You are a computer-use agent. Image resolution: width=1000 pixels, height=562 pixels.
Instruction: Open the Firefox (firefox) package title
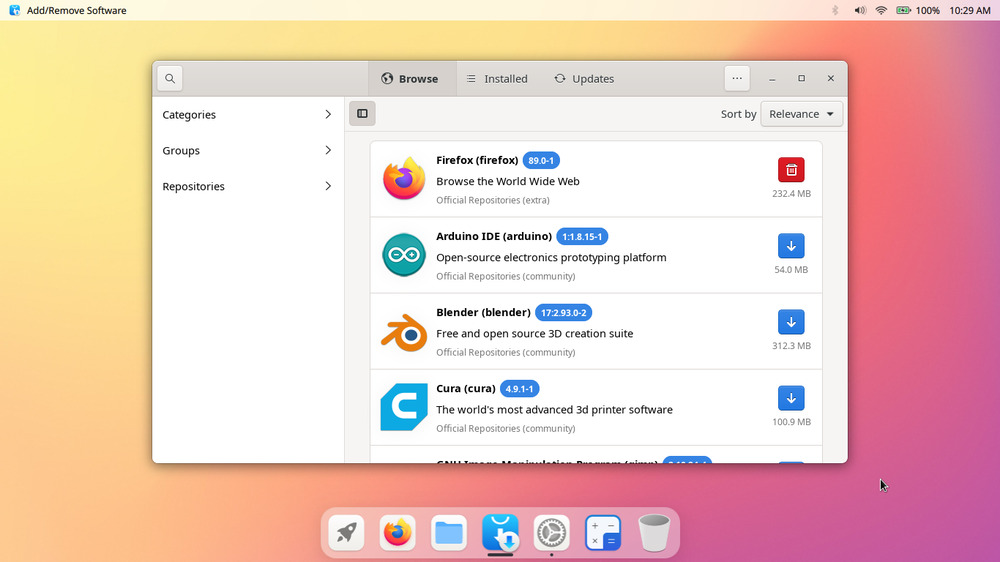point(477,160)
